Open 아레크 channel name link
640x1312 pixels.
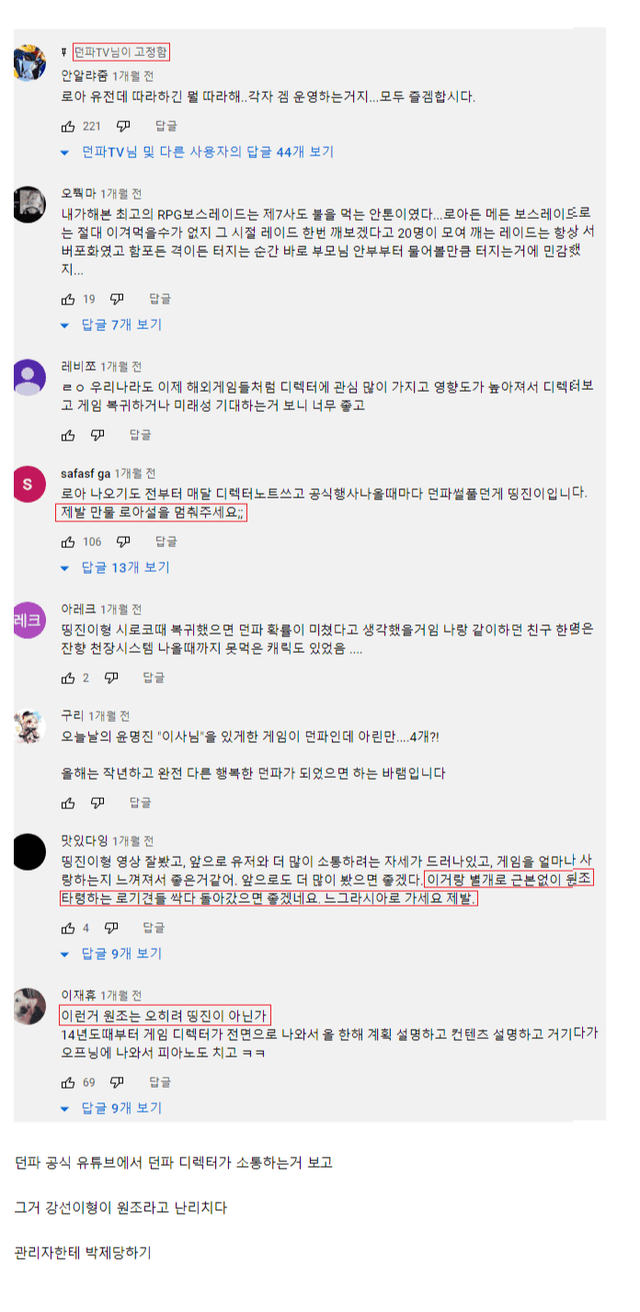pos(76,609)
